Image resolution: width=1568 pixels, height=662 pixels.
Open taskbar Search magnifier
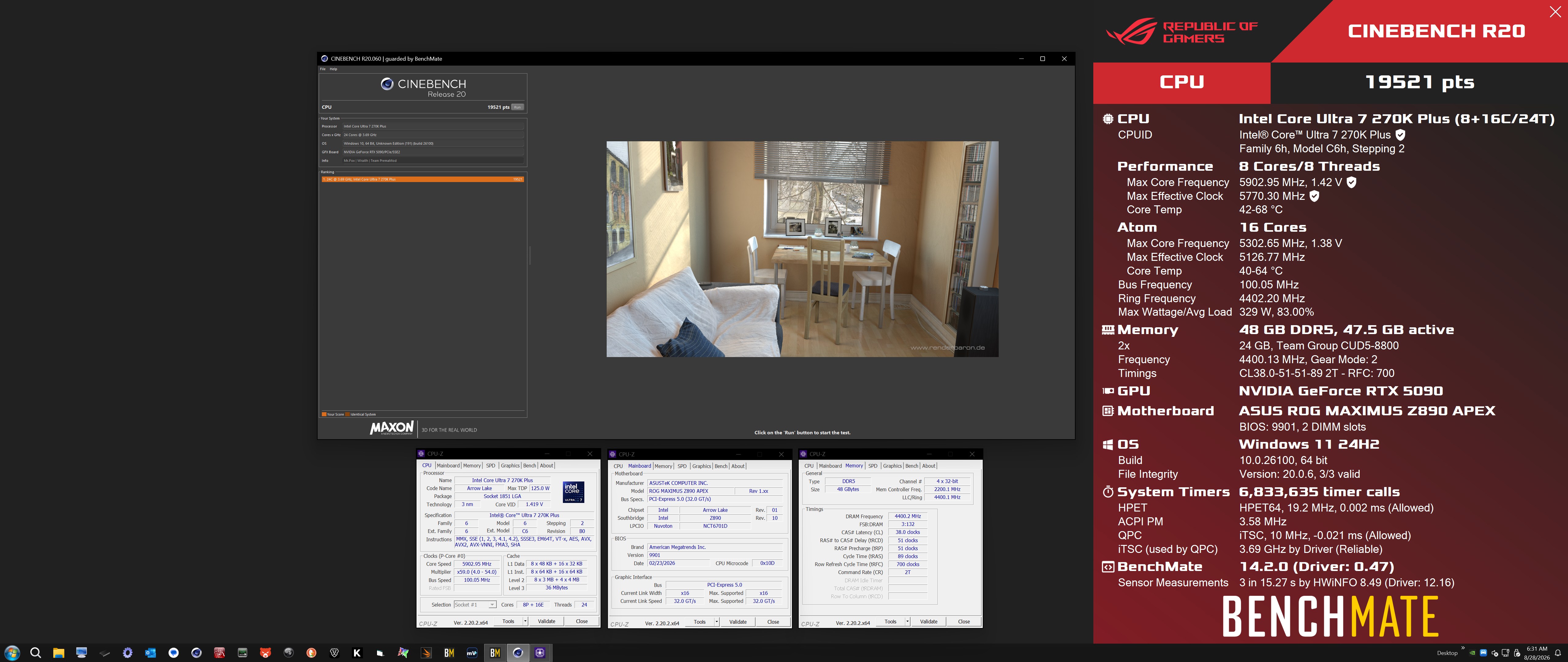click(35, 653)
